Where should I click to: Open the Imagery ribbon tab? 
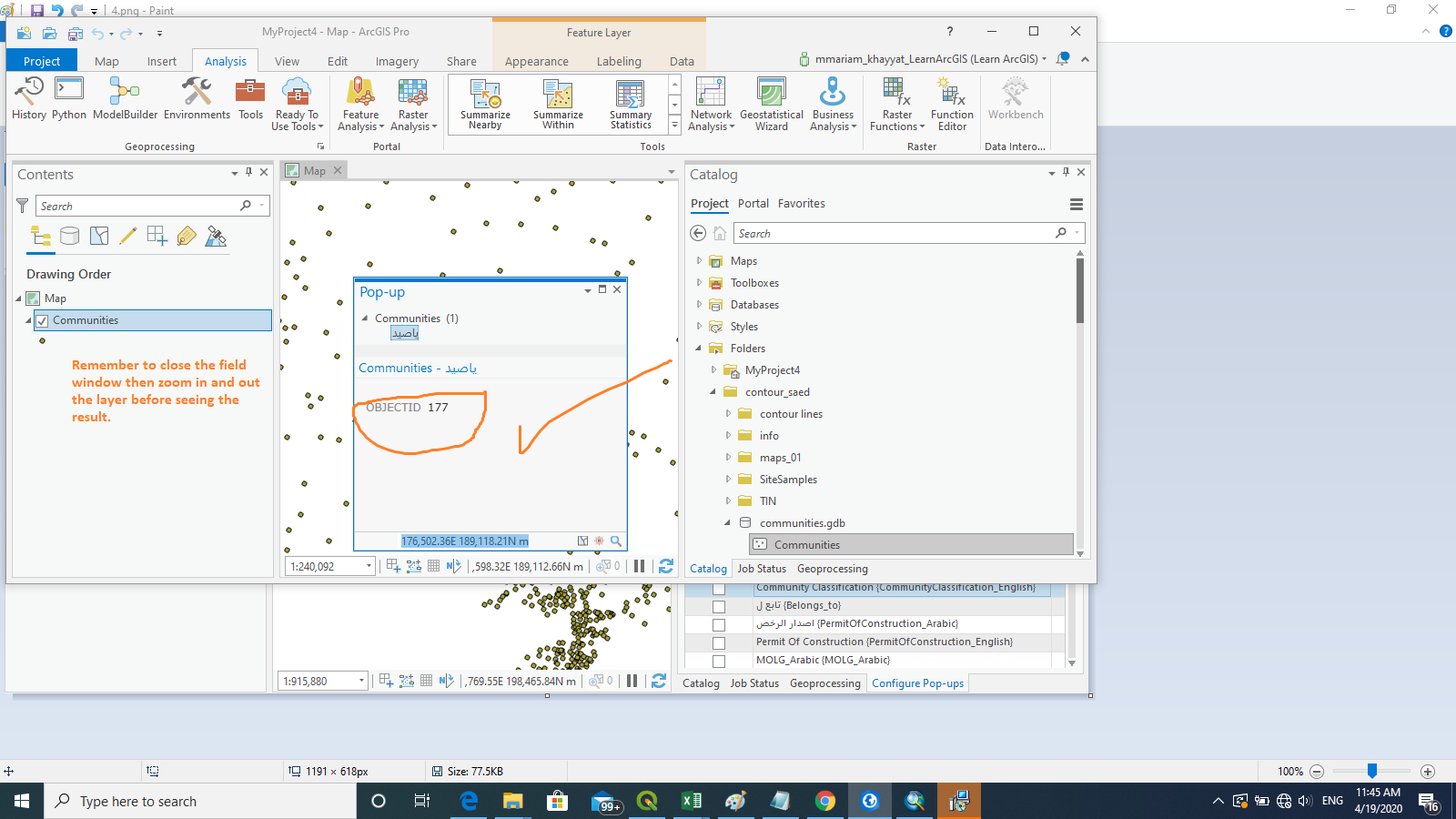397,61
